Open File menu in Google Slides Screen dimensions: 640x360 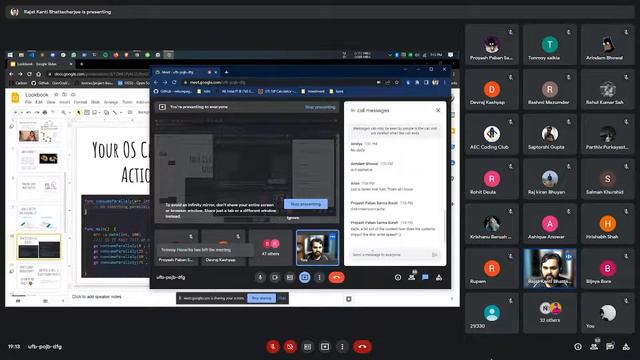pyautogui.click(x=28, y=102)
